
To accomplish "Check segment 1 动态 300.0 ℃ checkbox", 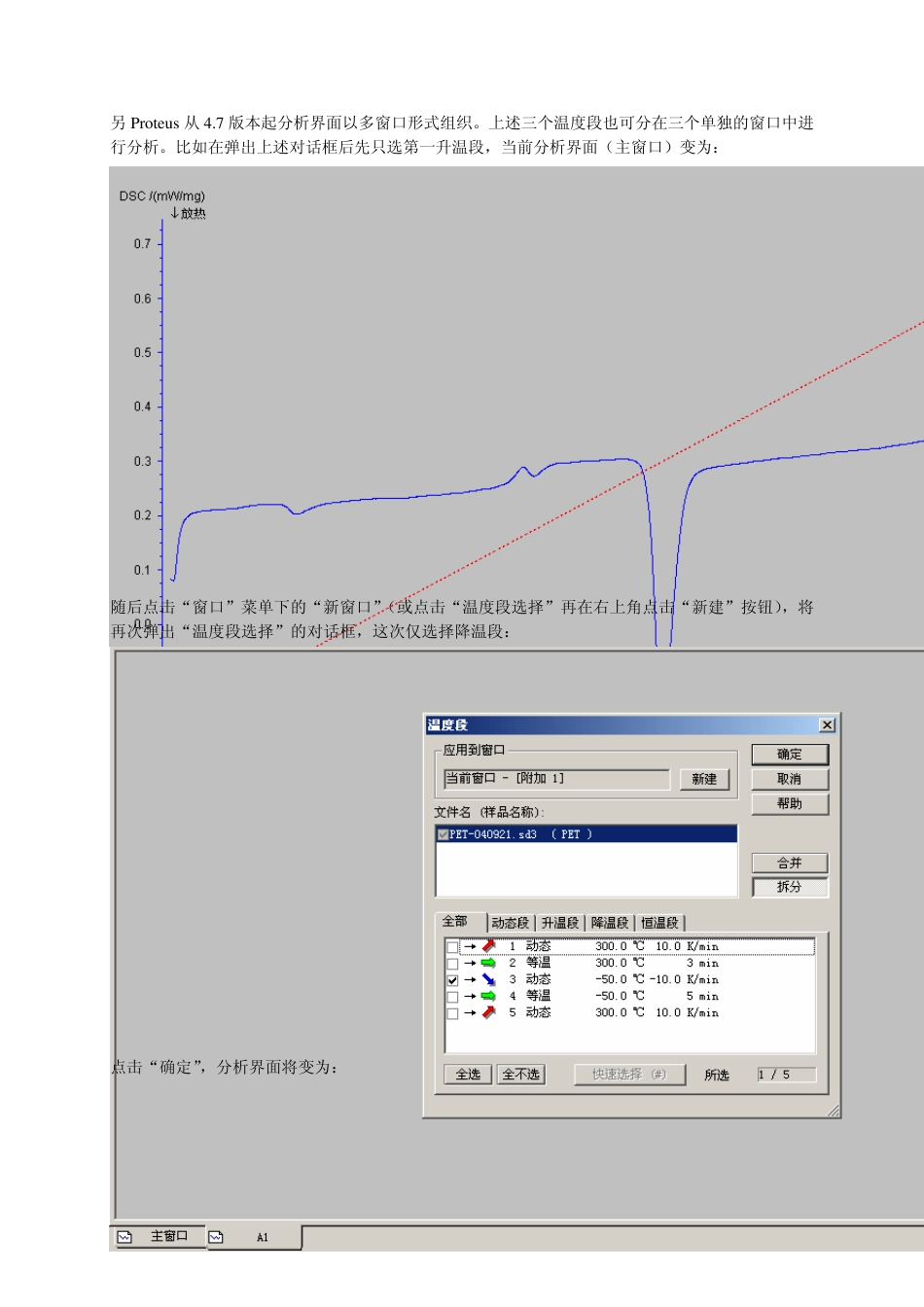I will (452, 947).
